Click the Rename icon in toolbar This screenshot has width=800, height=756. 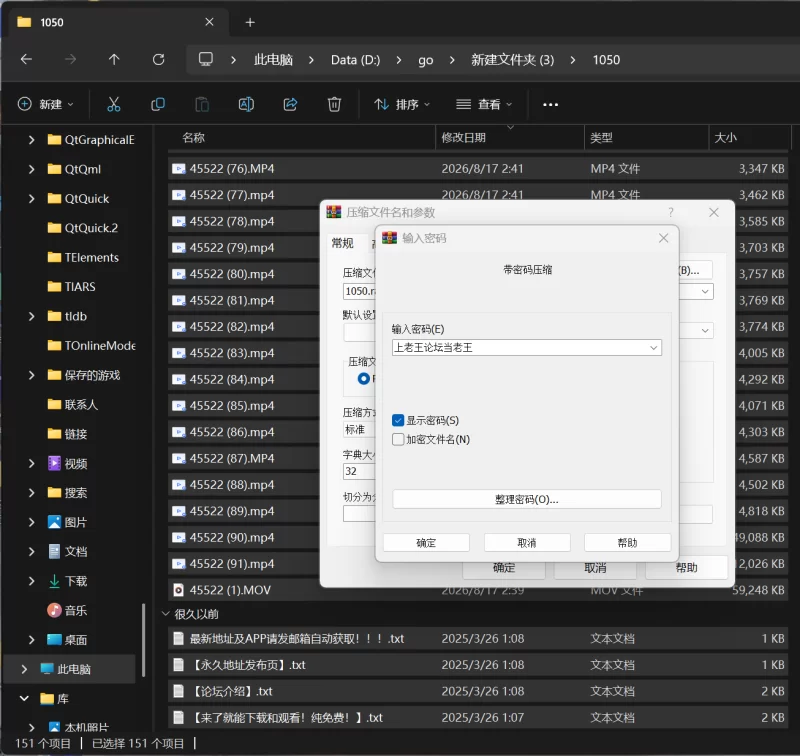[x=246, y=105]
